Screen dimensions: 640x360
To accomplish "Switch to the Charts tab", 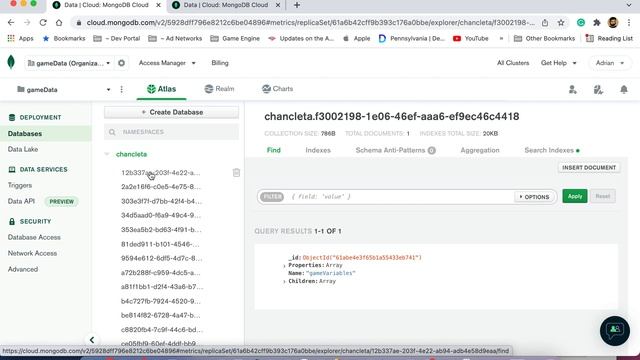I will click(x=278, y=89).
